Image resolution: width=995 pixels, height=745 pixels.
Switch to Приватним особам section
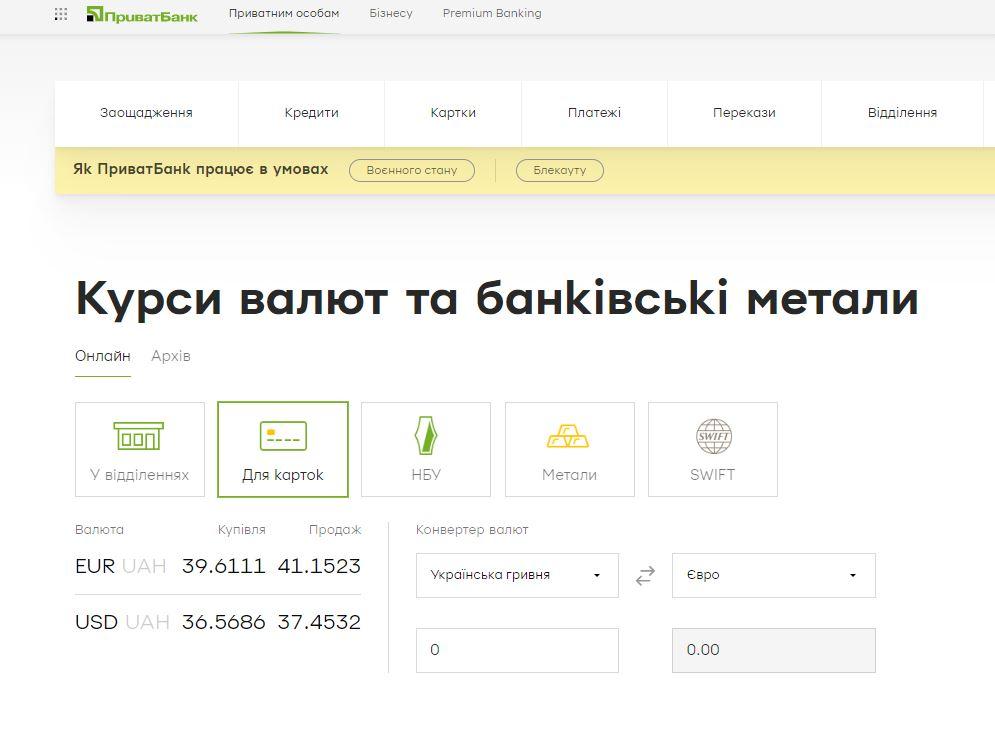point(284,13)
